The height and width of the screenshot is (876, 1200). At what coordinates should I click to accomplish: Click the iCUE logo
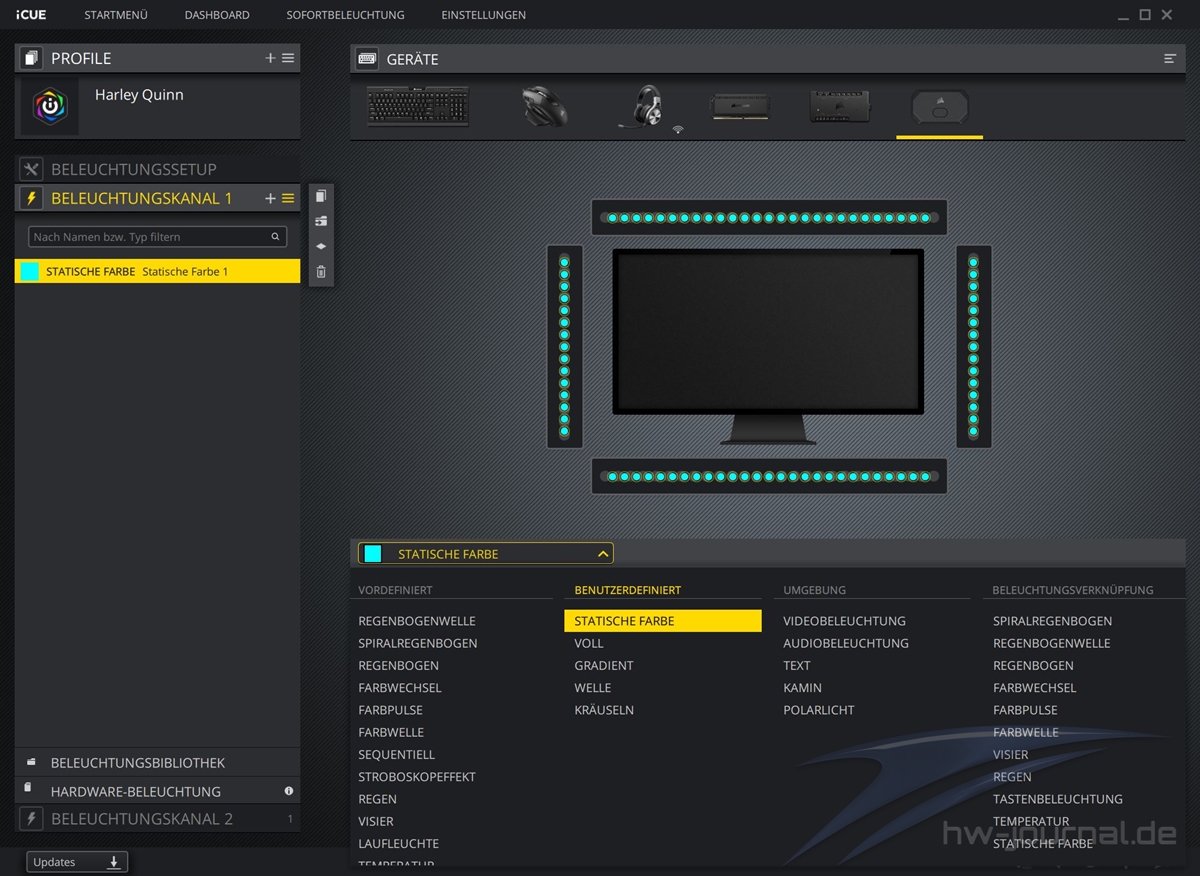pos(31,15)
